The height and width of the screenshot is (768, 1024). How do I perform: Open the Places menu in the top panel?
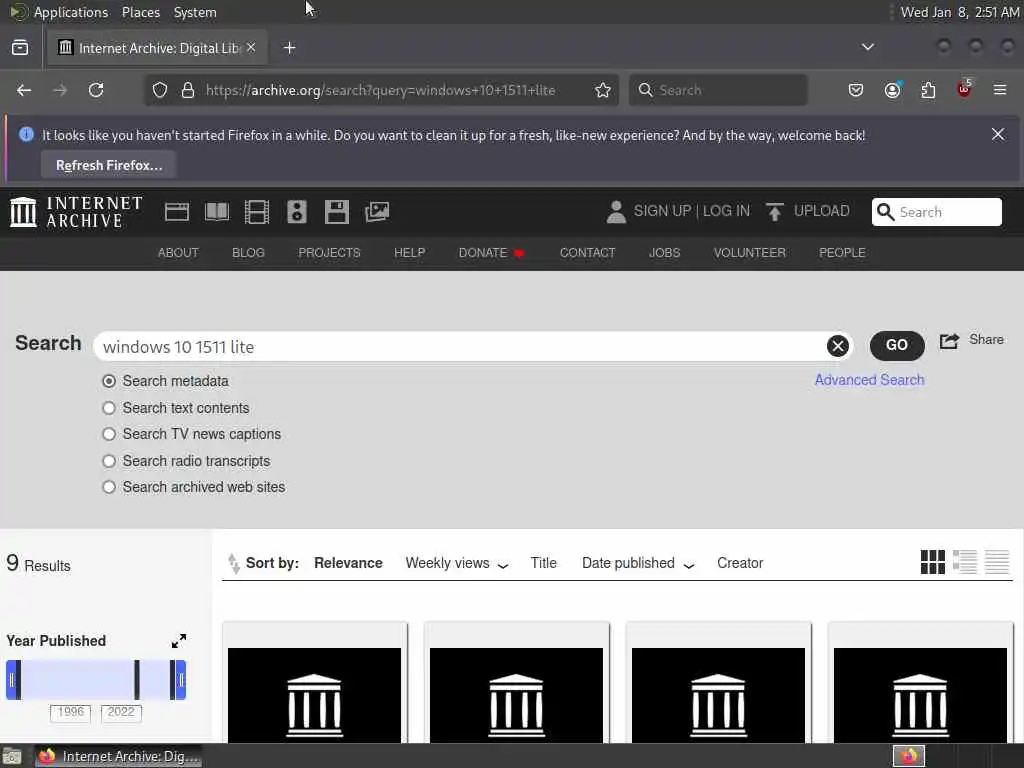point(141,12)
